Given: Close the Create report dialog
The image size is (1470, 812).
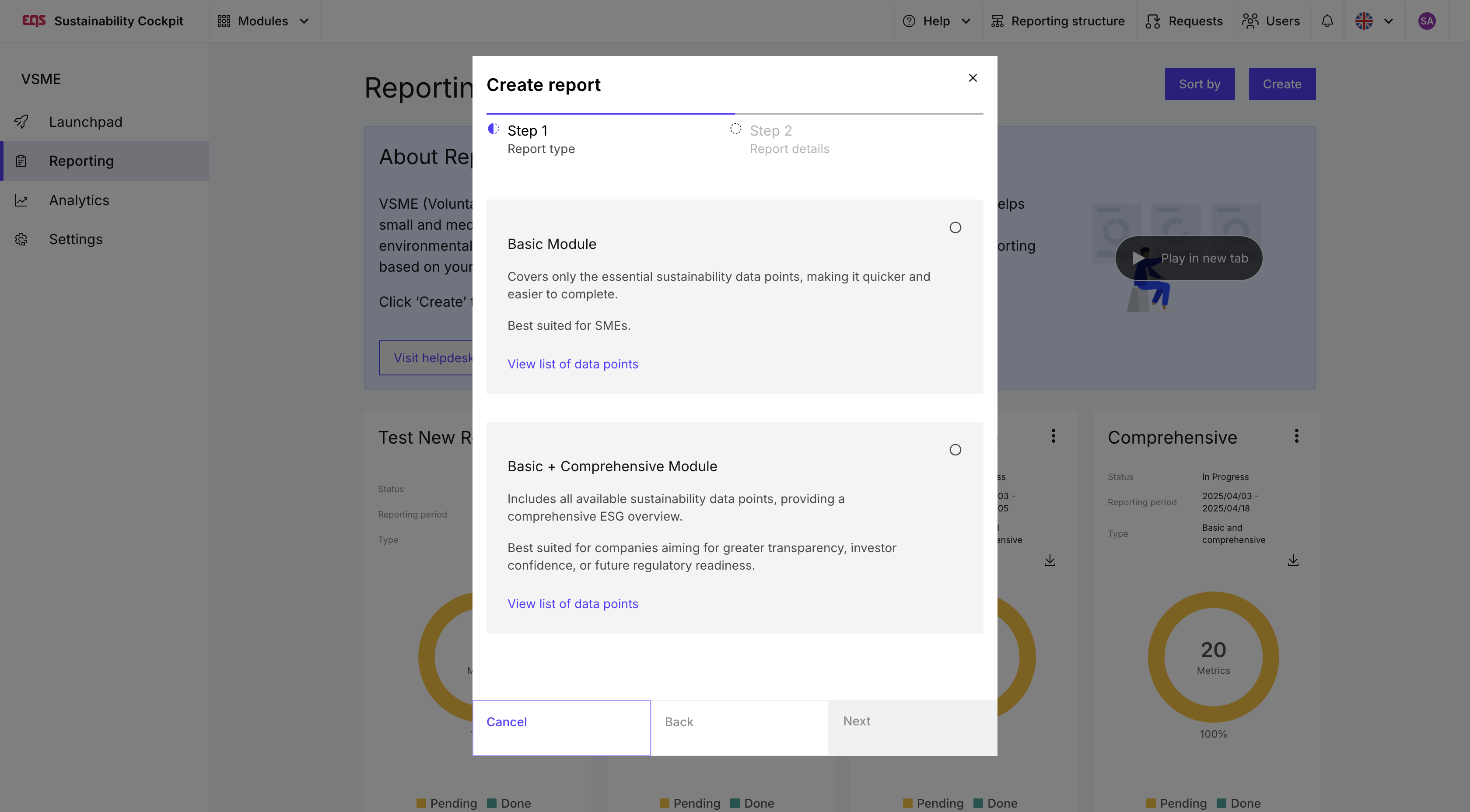Looking at the screenshot, I should (973, 77).
